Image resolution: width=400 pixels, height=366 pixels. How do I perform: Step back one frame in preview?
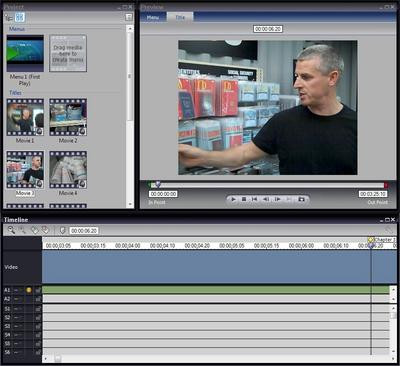pos(266,199)
